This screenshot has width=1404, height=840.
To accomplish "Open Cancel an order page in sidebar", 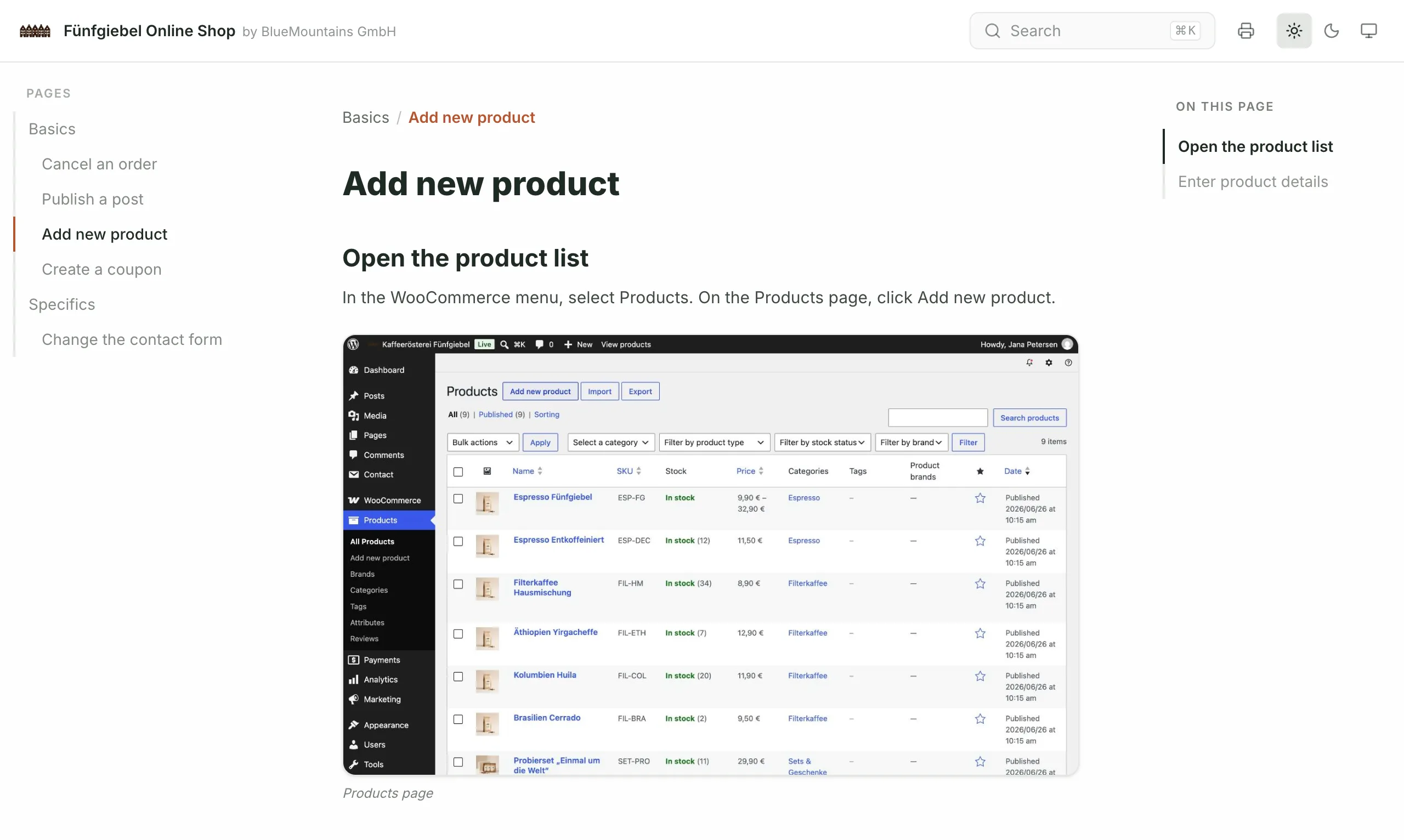I will pyautogui.click(x=99, y=164).
